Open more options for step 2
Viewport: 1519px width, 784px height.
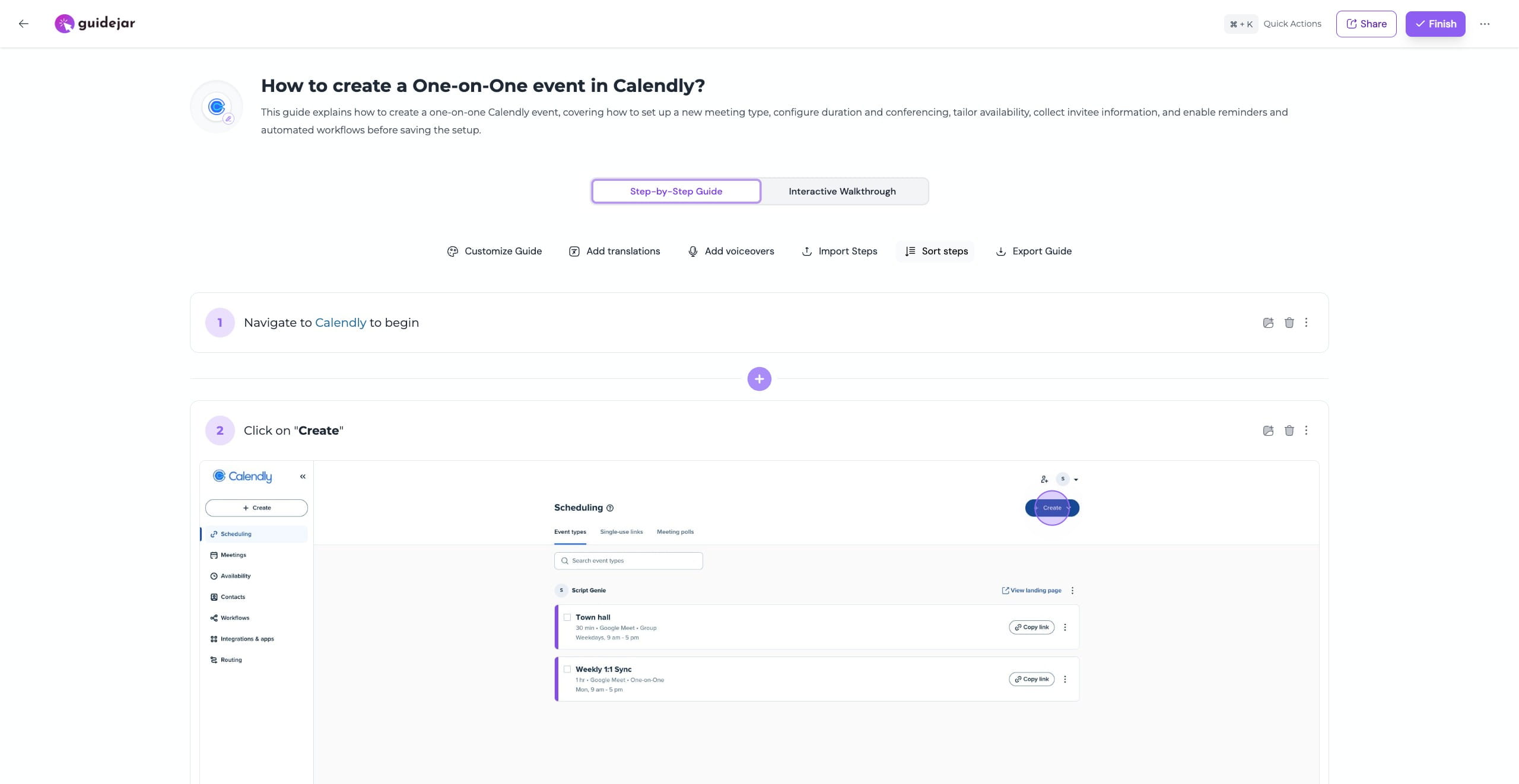click(1306, 431)
